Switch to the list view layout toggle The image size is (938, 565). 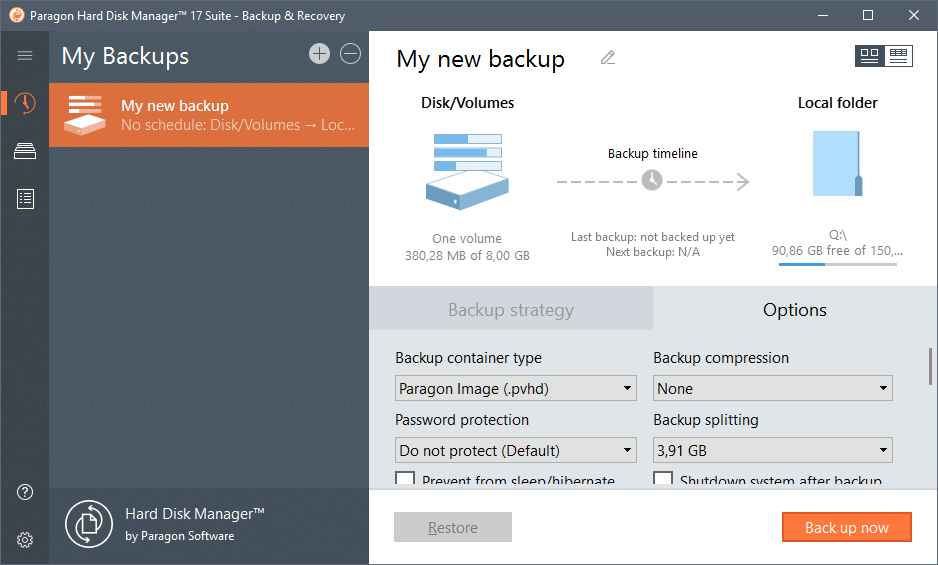898,56
